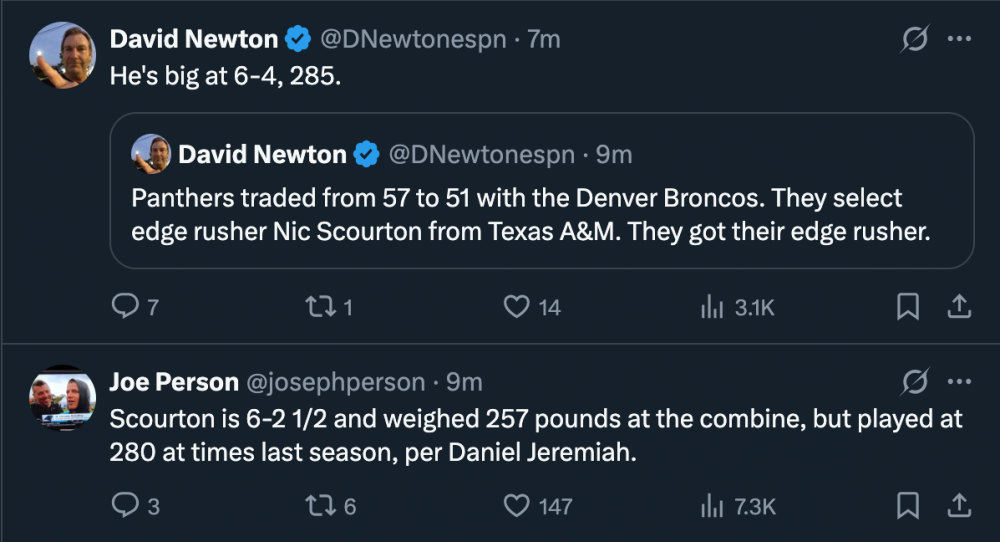Like Joe Person's tweet with 147 likes
This screenshot has width=1000, height=542.
(516, 506)
